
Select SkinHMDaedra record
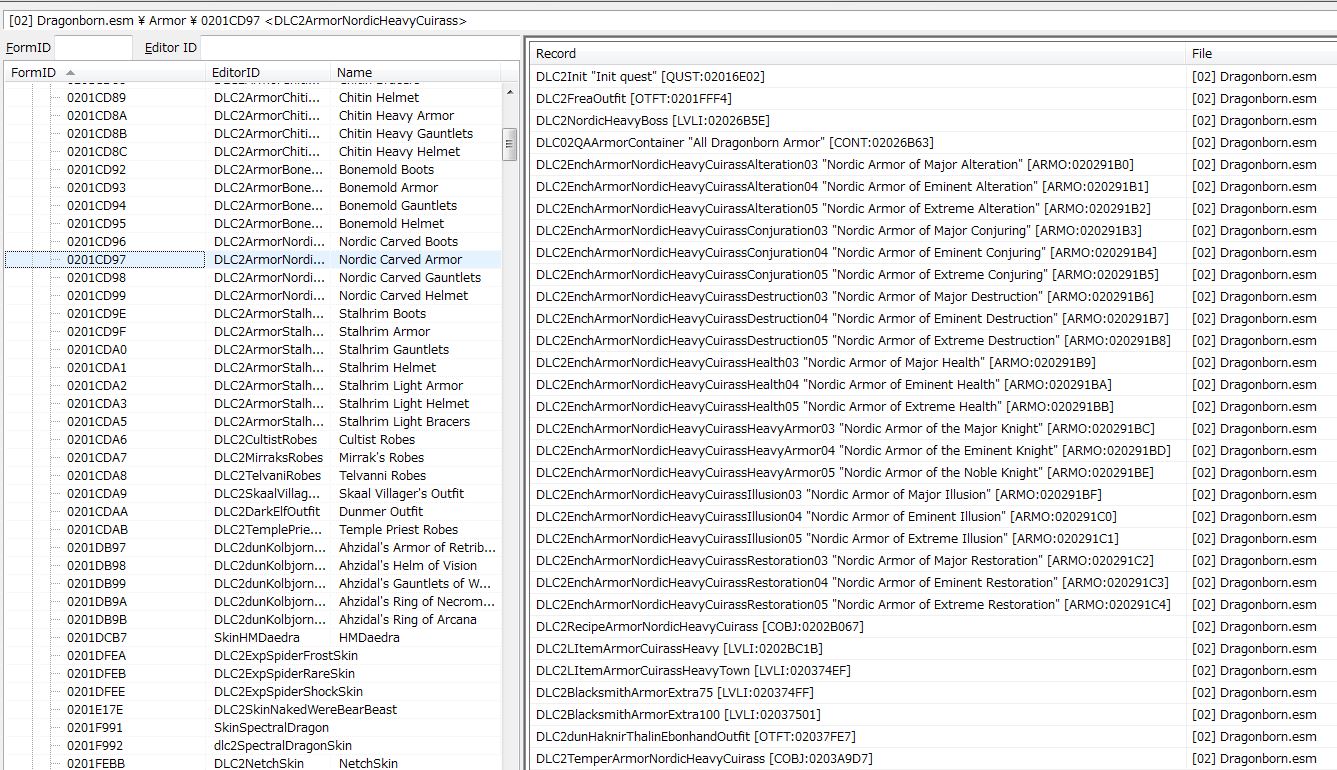coord(253,638)
